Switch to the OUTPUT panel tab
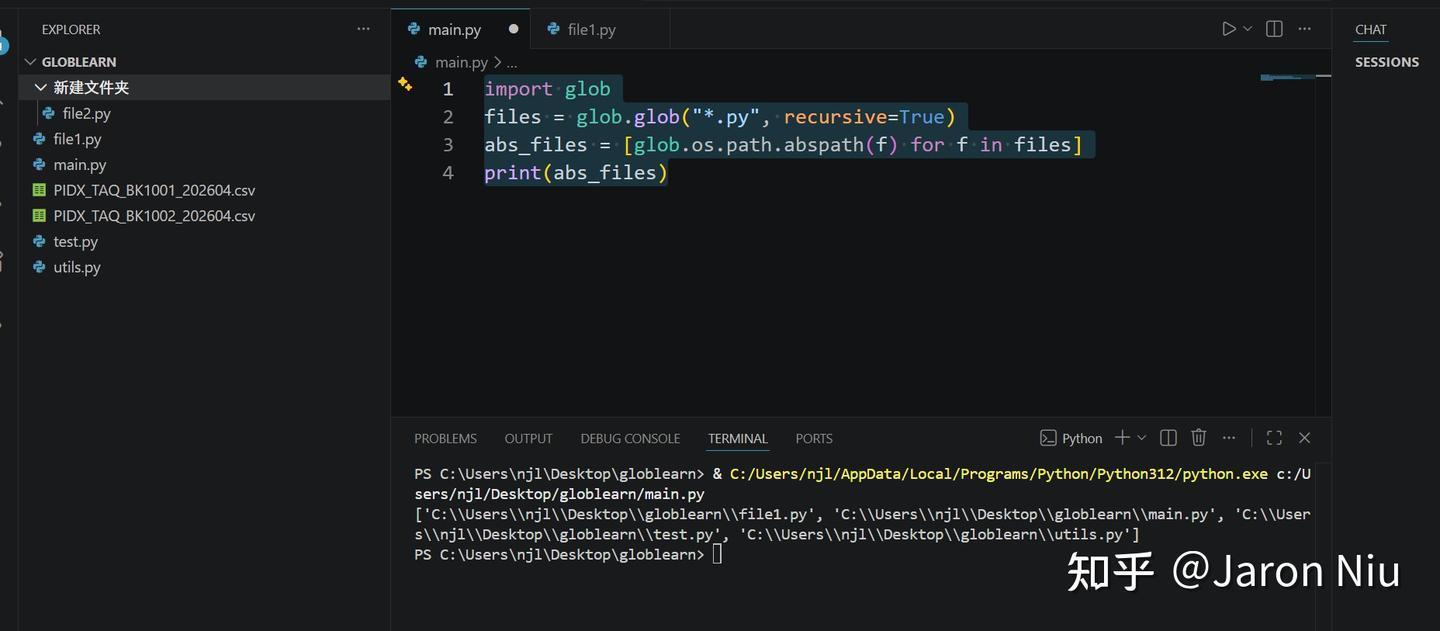Image resolution: width=1440 pixels, height=631 pixels. click(x=528, y=439)
